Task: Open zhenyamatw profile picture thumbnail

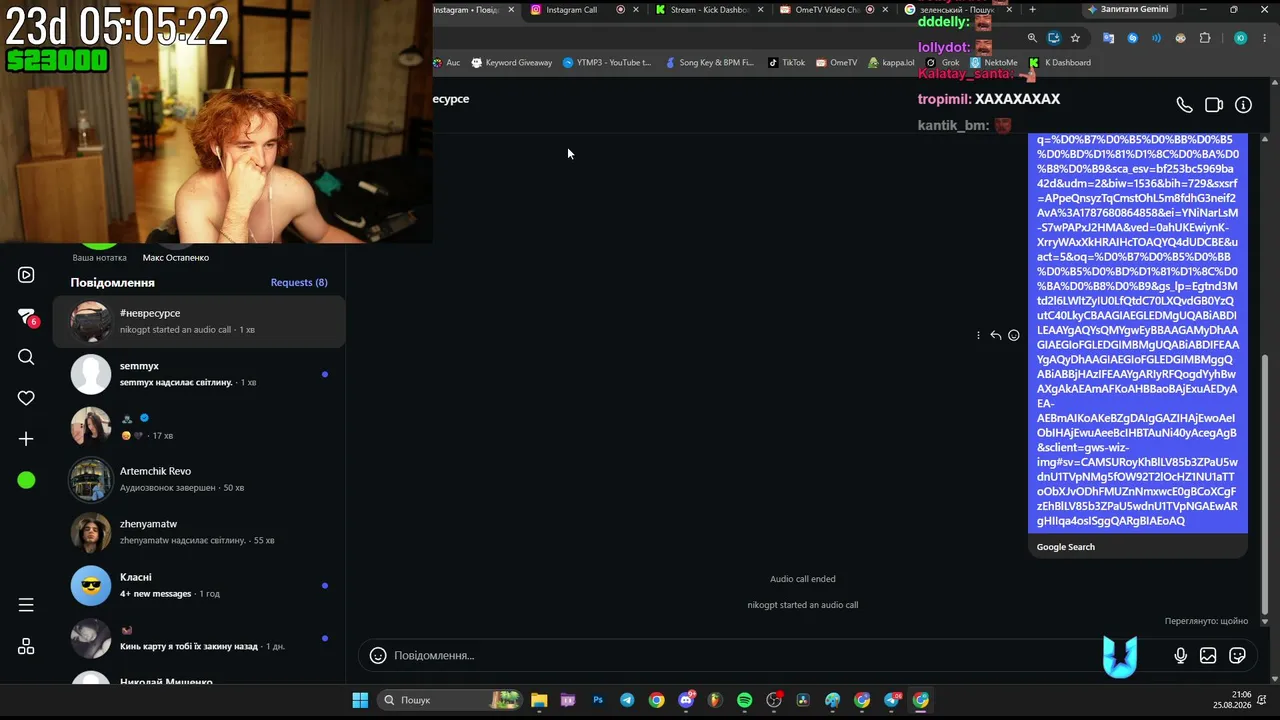Action: pyautogui.click(x=91, y=533)
